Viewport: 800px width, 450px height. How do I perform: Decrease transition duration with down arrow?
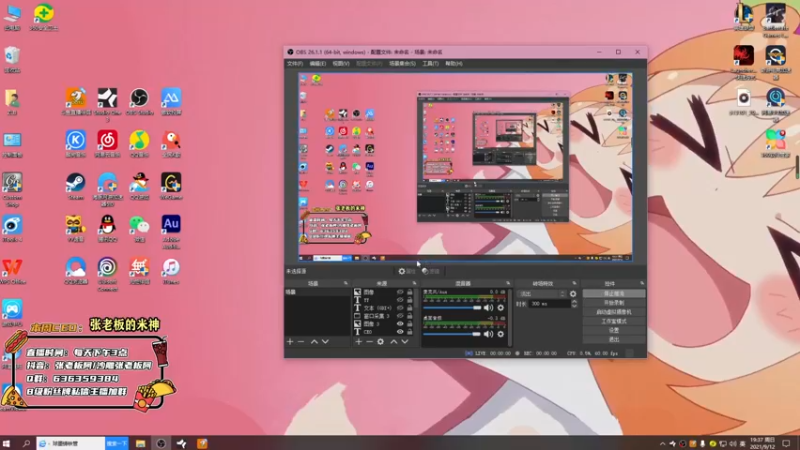[x=574, y=306]
